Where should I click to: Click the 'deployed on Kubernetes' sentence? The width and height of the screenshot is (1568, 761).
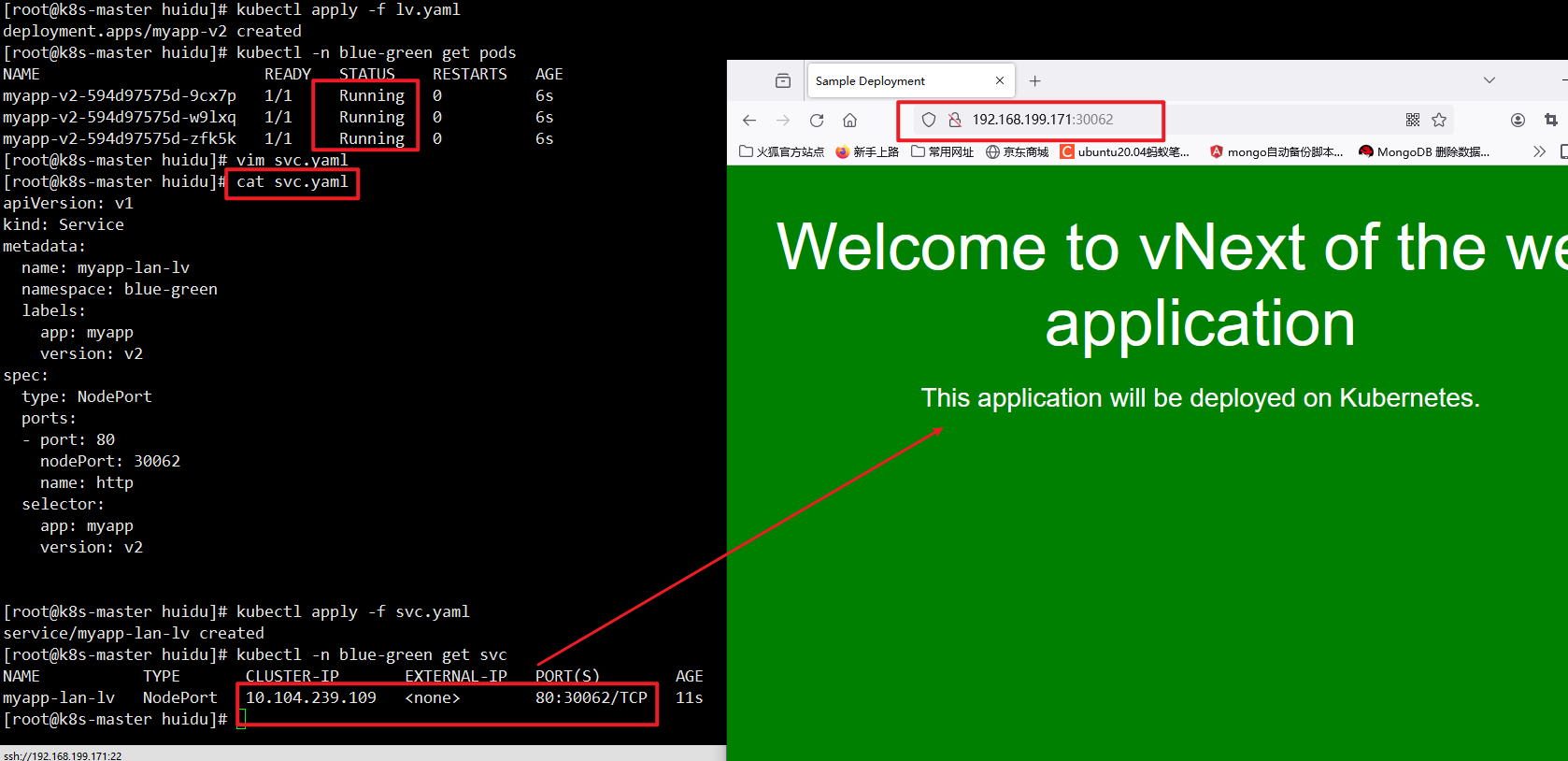click(1201, 398)
